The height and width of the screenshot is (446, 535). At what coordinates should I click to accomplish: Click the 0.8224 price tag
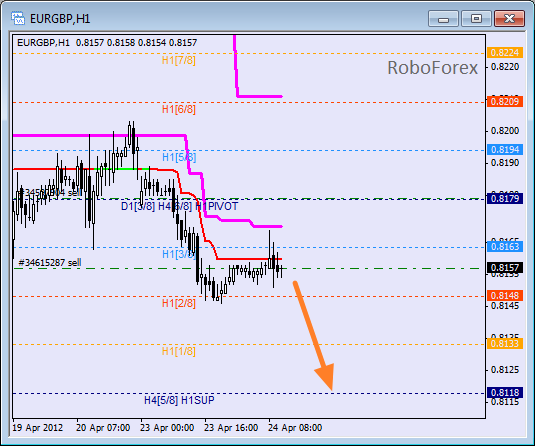505,53
